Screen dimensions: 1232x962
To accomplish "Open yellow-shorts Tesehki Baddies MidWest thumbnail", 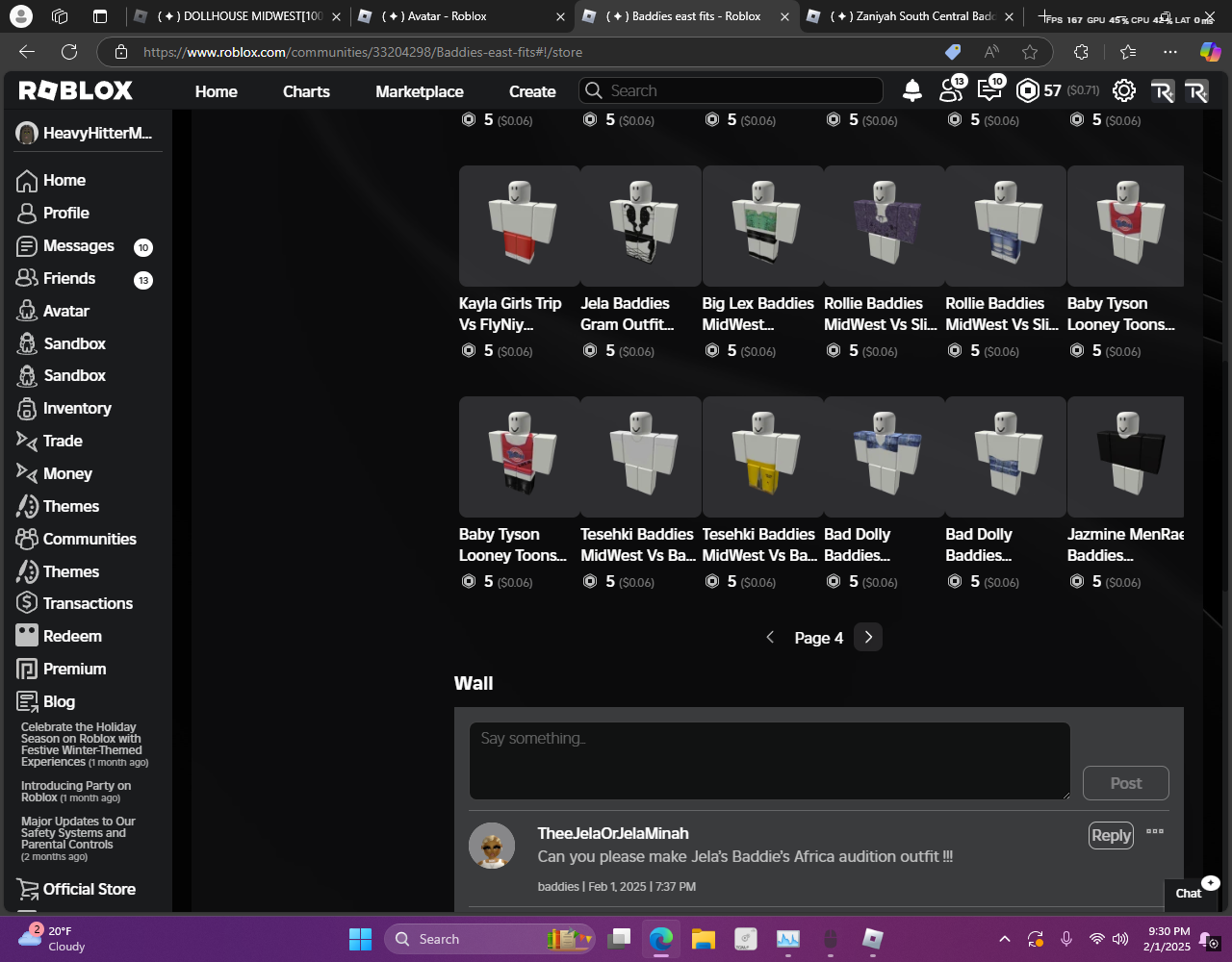I will 763,457.
